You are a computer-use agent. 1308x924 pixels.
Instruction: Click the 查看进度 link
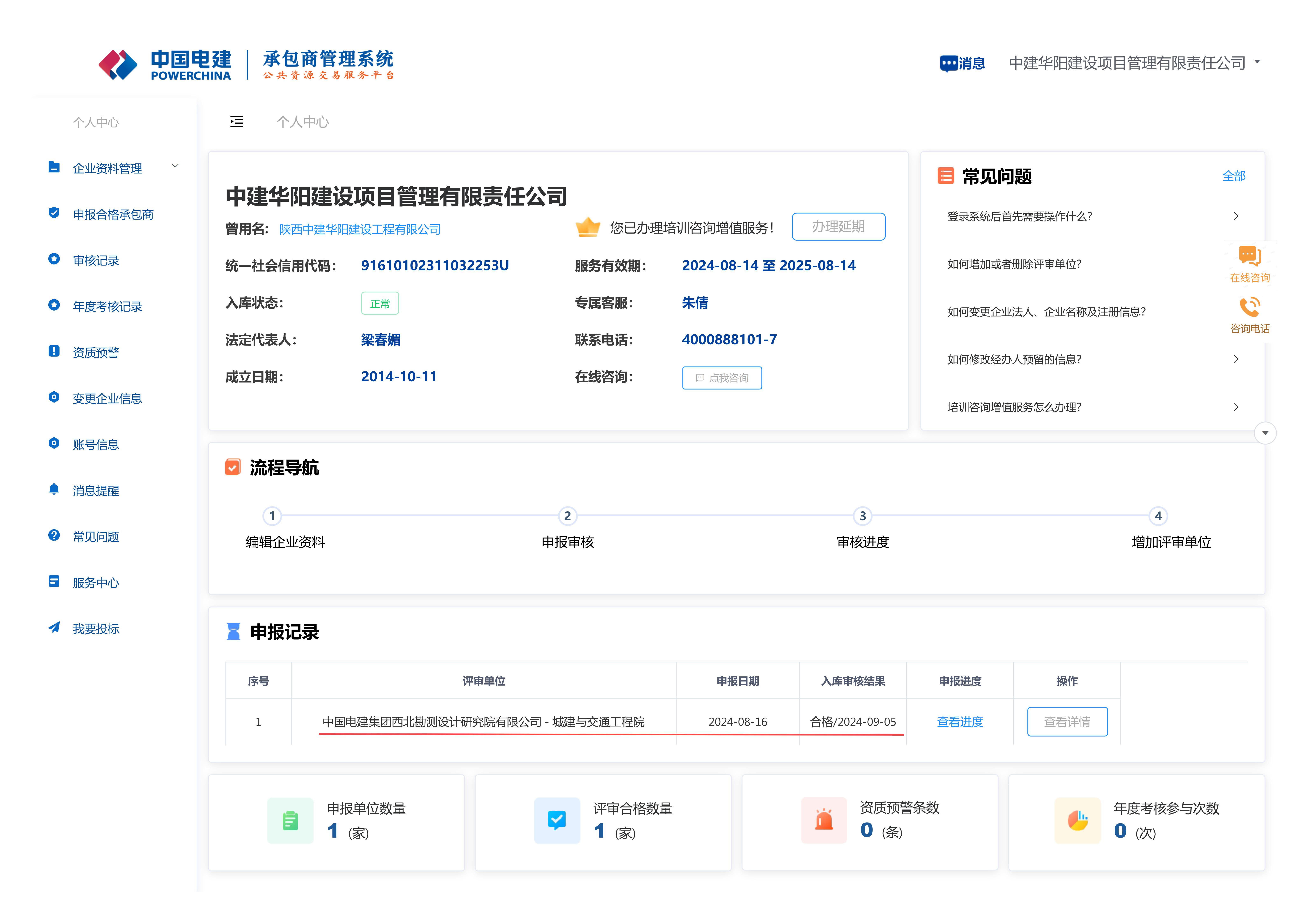[960, 722]
